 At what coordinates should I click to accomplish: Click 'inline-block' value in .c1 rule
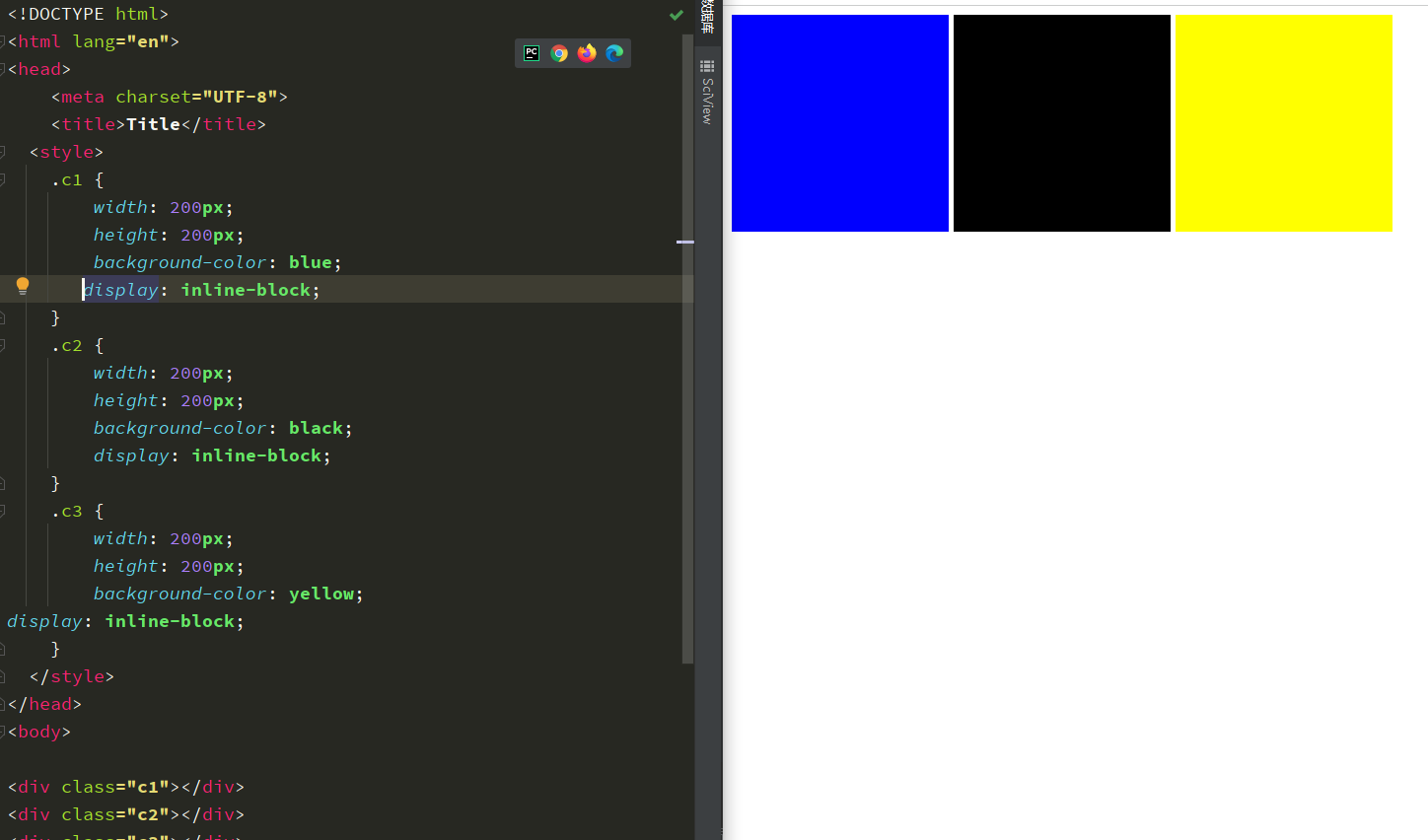click(x=246, y=290)
